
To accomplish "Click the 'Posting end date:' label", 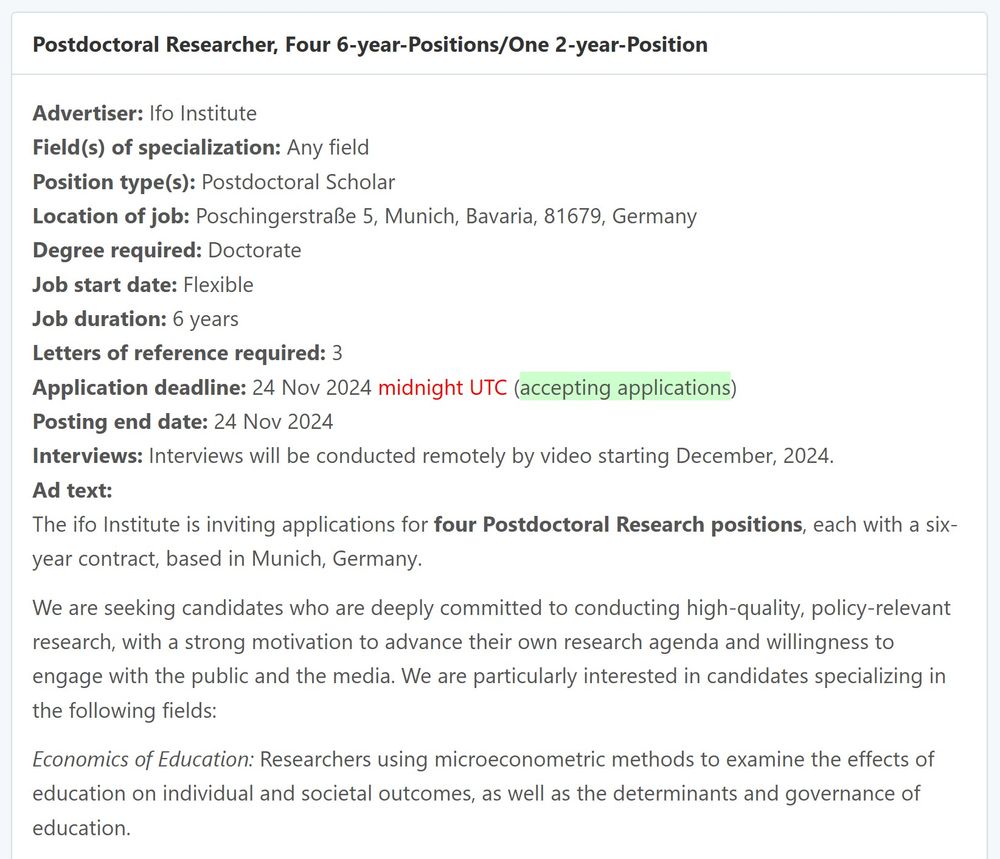I will [x=121, y=422].
